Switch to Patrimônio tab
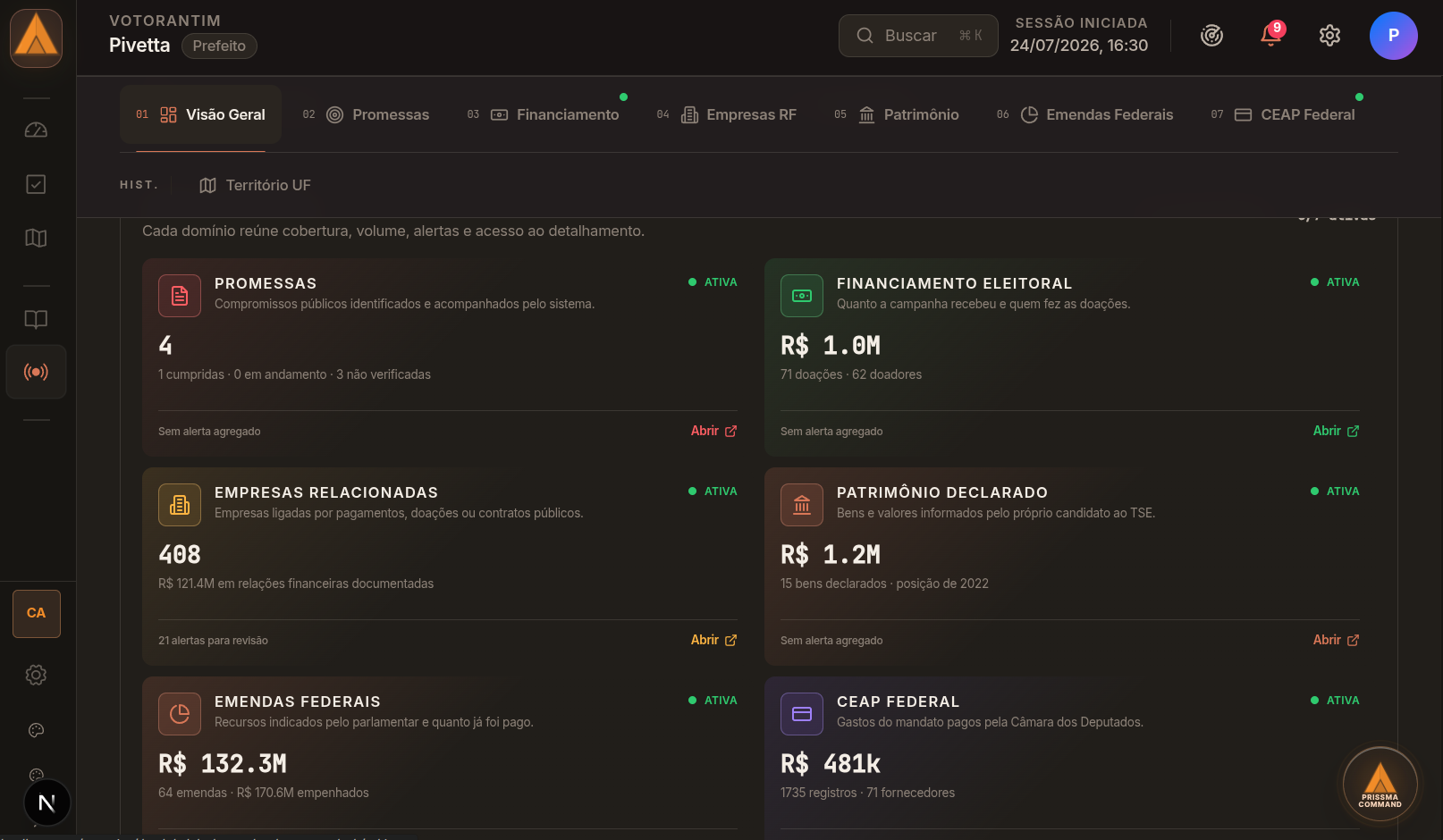Image resolution: width=1443 pixels, height=840 pixels. (x=896, y=114)
